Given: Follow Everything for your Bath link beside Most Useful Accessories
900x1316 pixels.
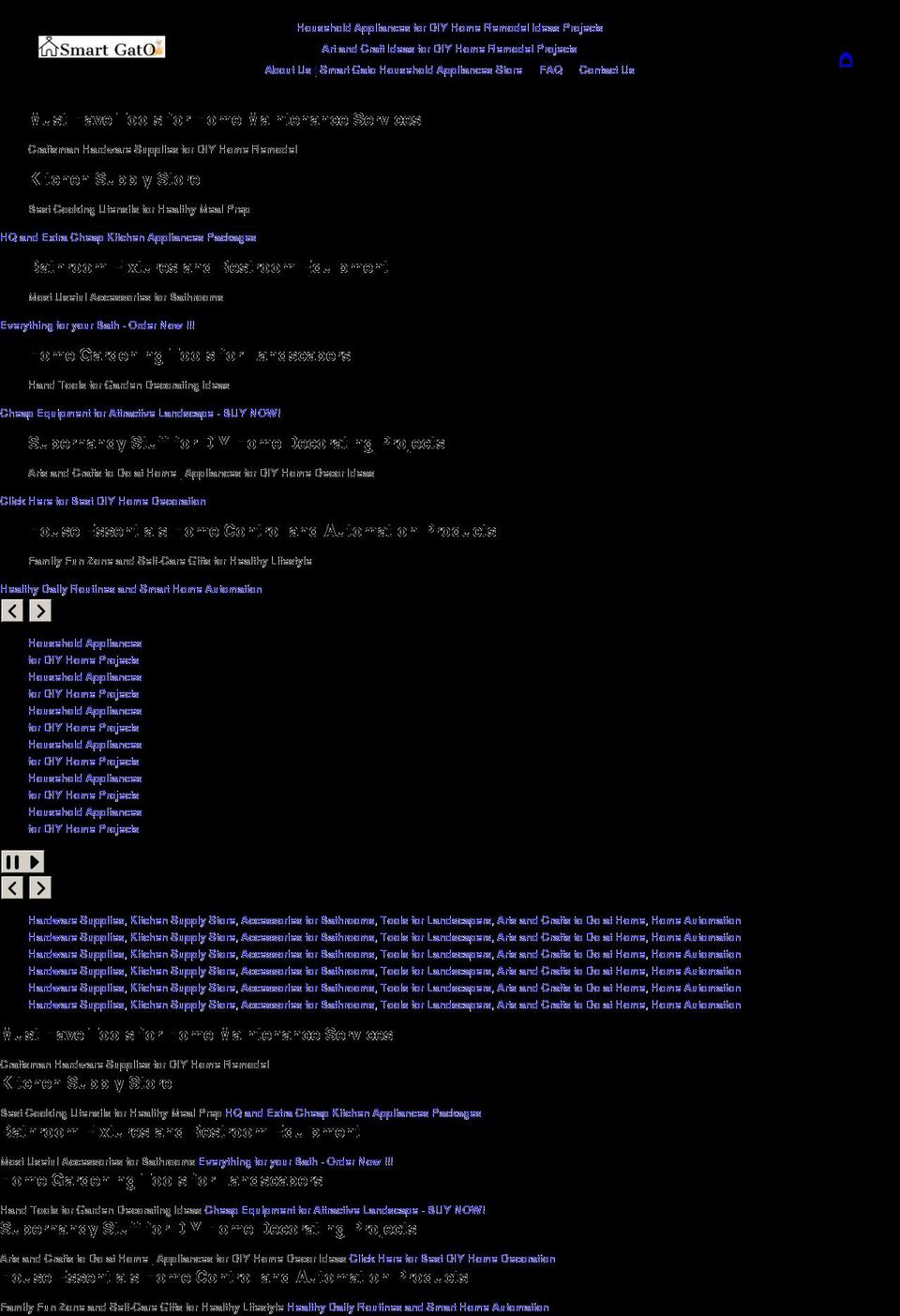Looking at the screenshot, I should click(295, 1161).
